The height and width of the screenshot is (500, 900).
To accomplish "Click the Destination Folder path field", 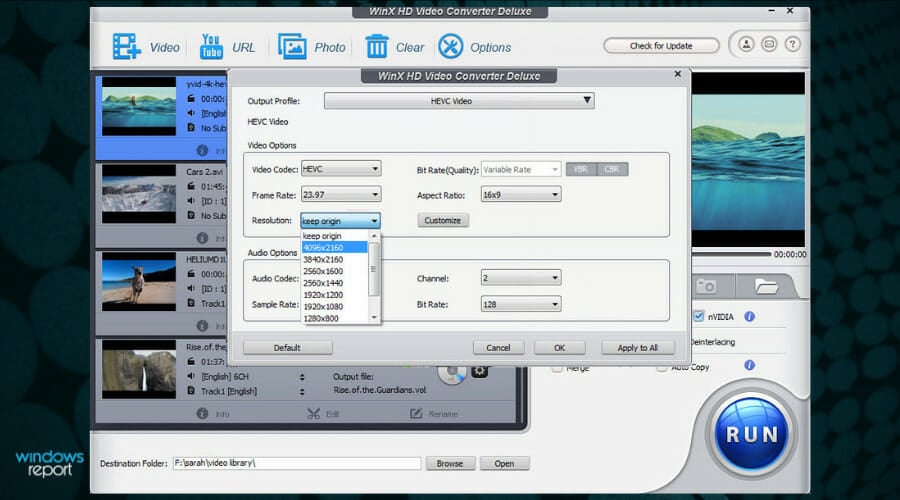I will tap(297, 463).
